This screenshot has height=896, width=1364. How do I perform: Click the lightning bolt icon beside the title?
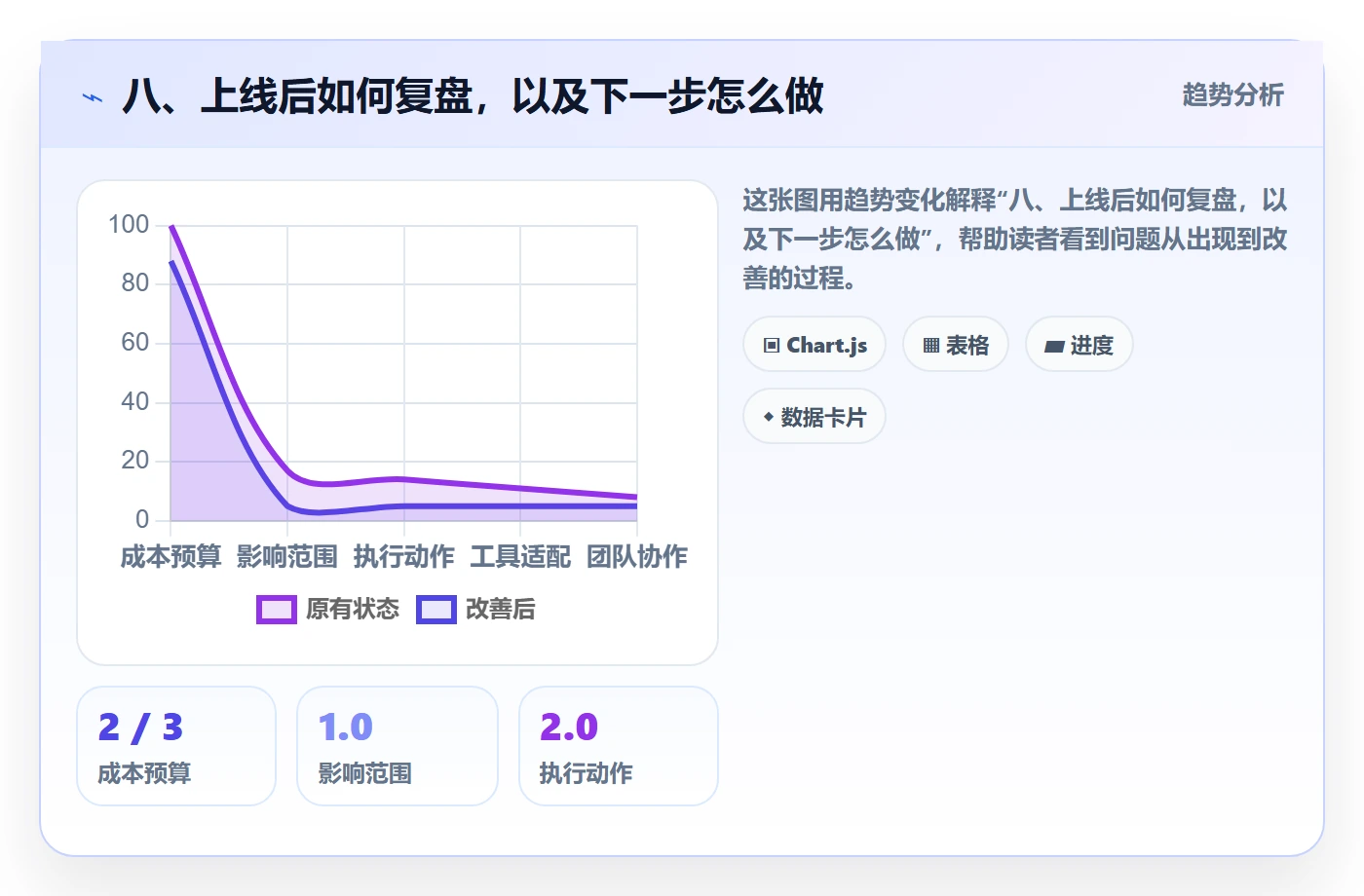click(x=93, y=97)
